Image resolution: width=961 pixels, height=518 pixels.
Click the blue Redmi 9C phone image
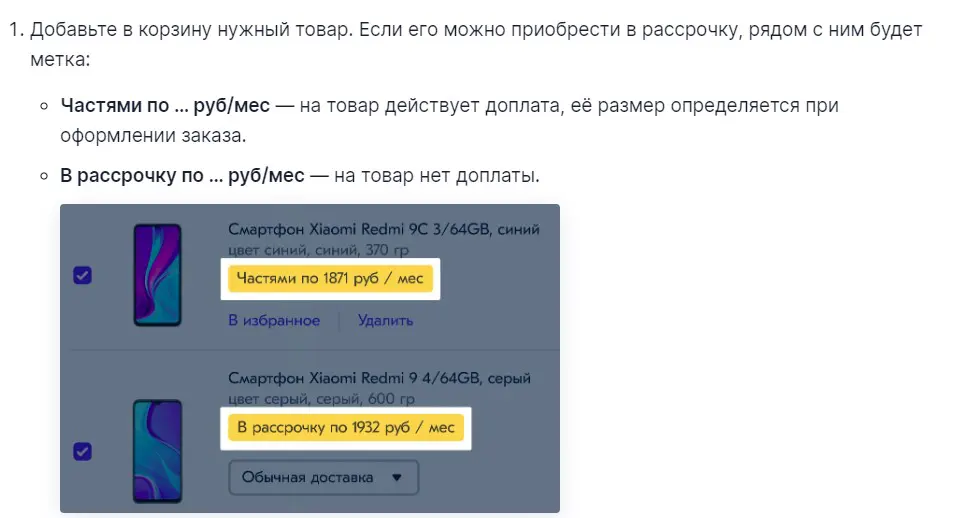[x=157, y=274]
